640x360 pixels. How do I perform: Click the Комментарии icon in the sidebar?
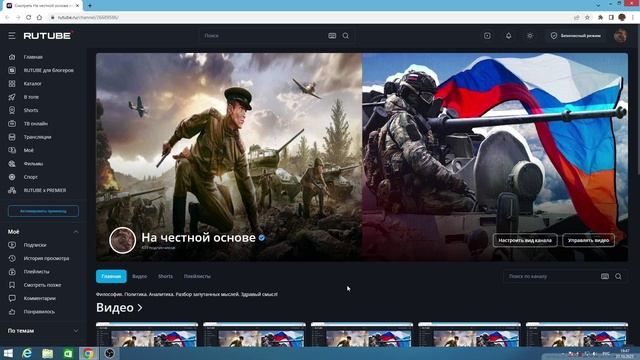coord(12,298)
